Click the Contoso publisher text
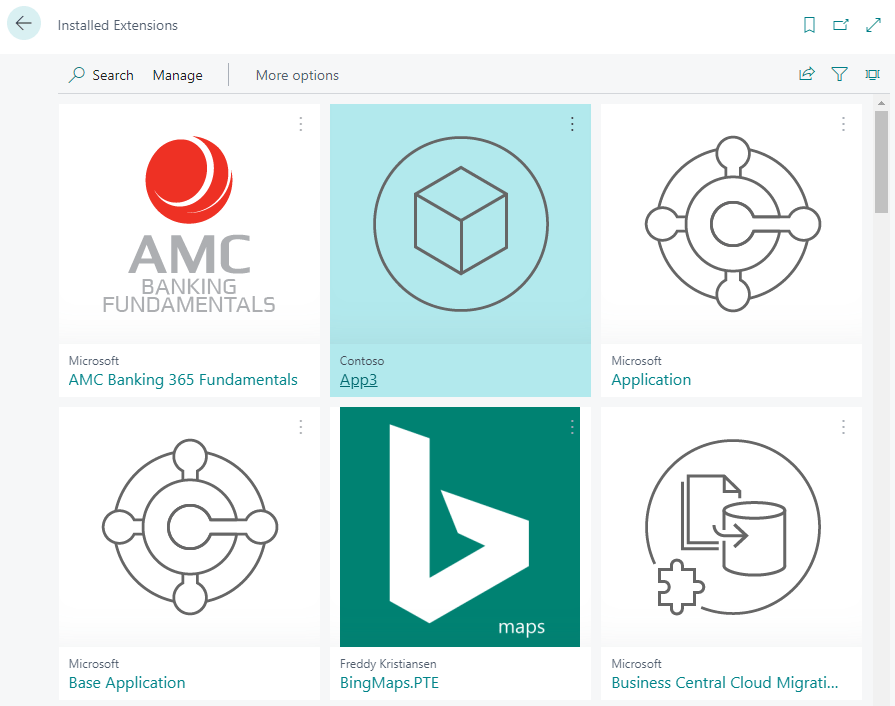 pyautogui.click(x=362, y=361)
